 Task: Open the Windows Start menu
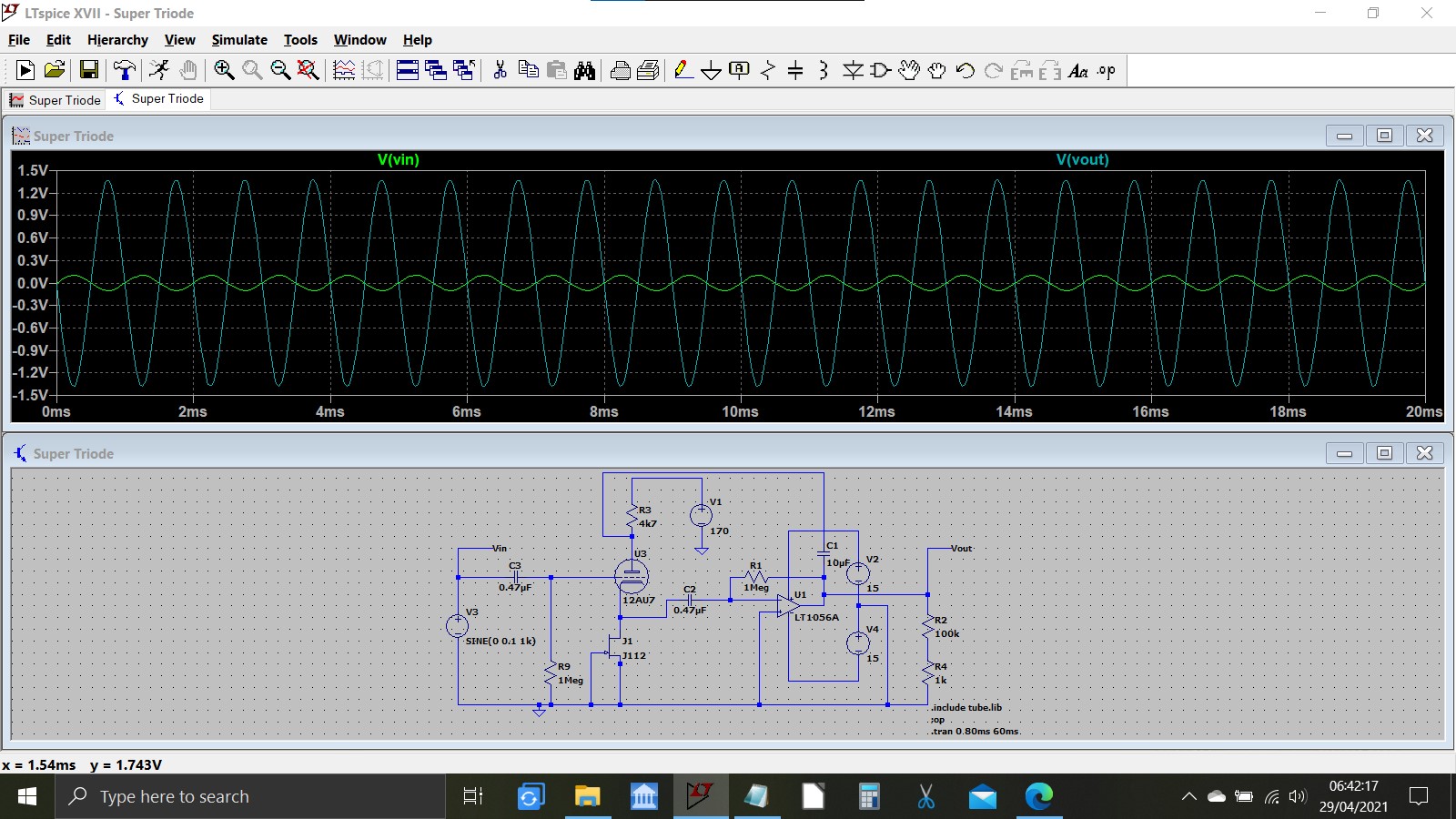point(27,797)
